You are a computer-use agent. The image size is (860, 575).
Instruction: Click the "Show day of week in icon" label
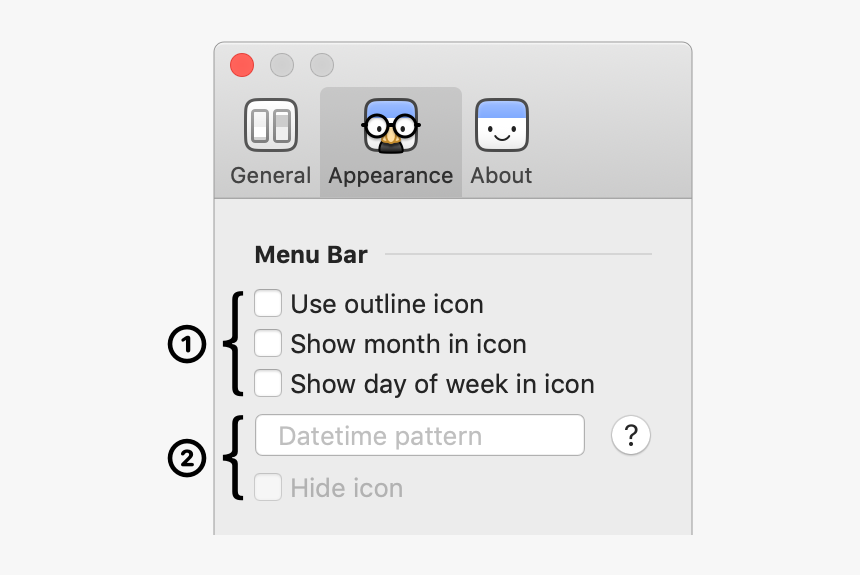pos(442,384)
